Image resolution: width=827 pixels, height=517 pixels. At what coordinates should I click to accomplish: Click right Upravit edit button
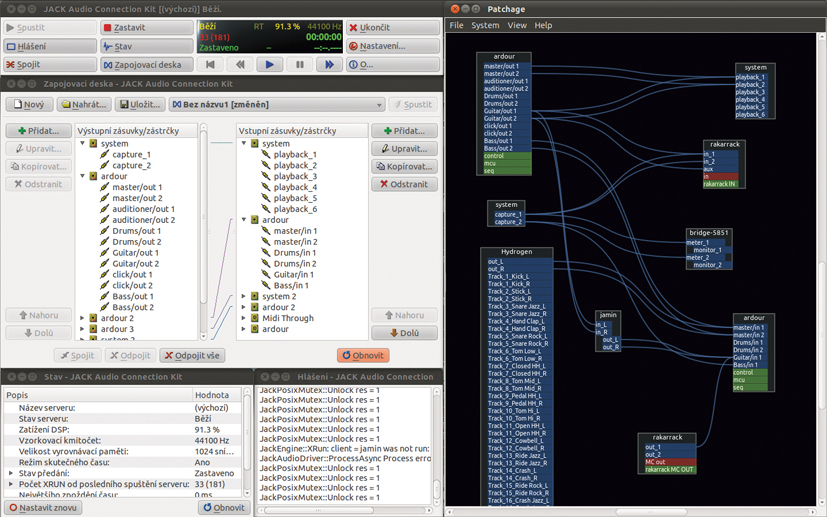[x=405, y=148]
